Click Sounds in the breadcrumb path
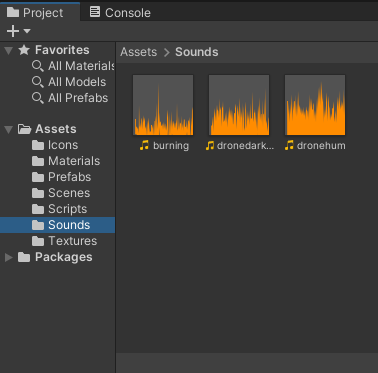 coord(197,52)
